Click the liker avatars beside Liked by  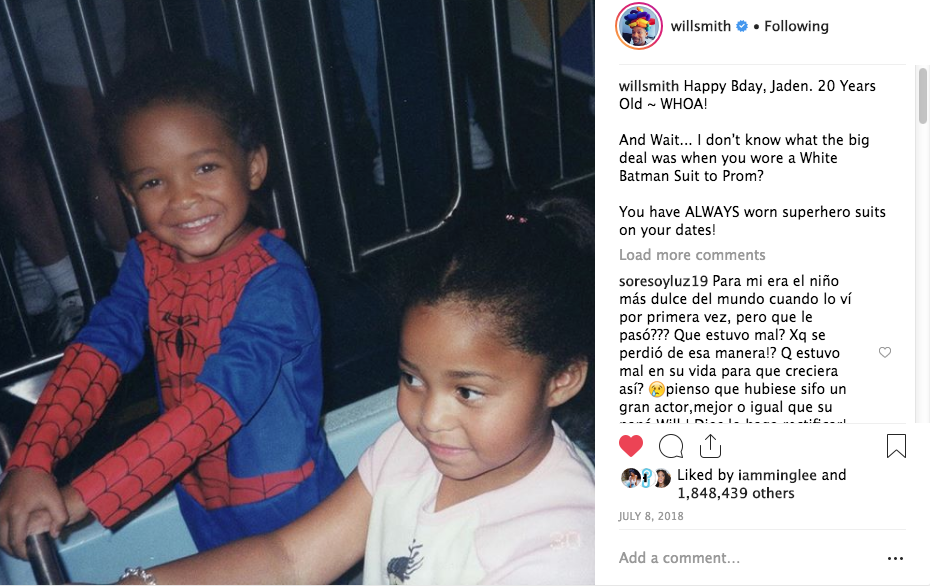point(646,478)
